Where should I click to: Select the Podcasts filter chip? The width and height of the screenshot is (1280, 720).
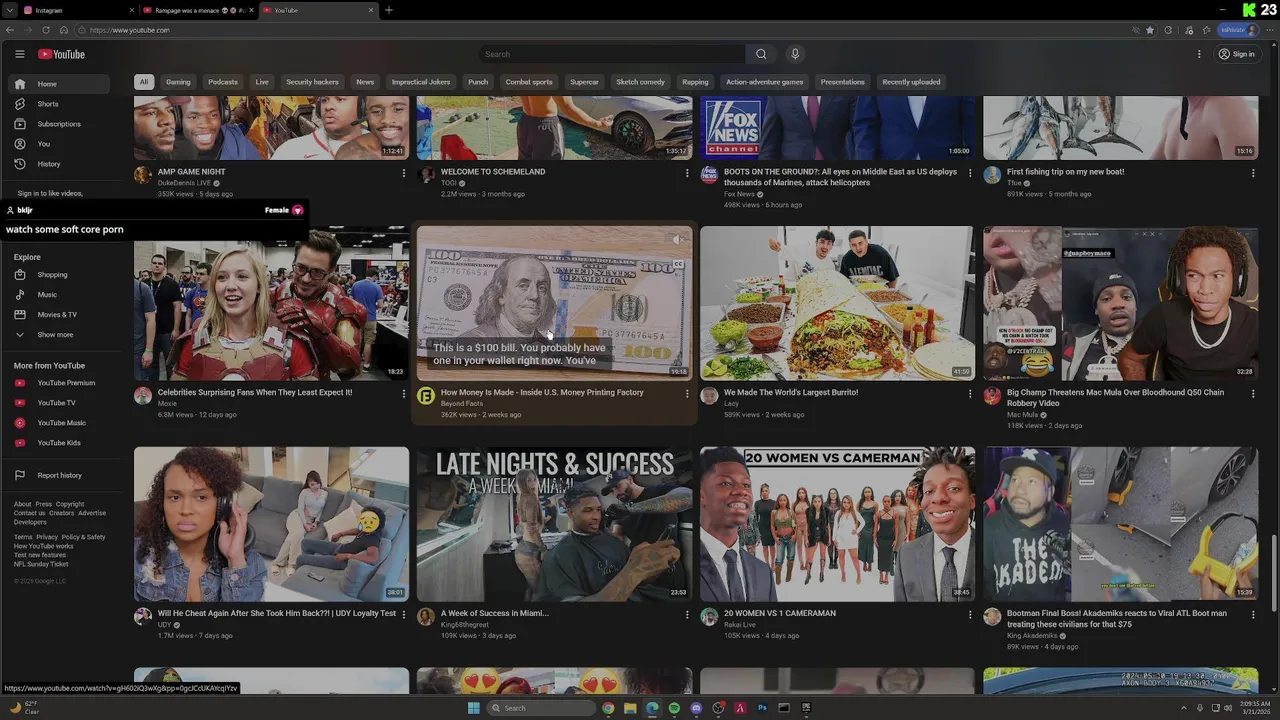point(223,82)
